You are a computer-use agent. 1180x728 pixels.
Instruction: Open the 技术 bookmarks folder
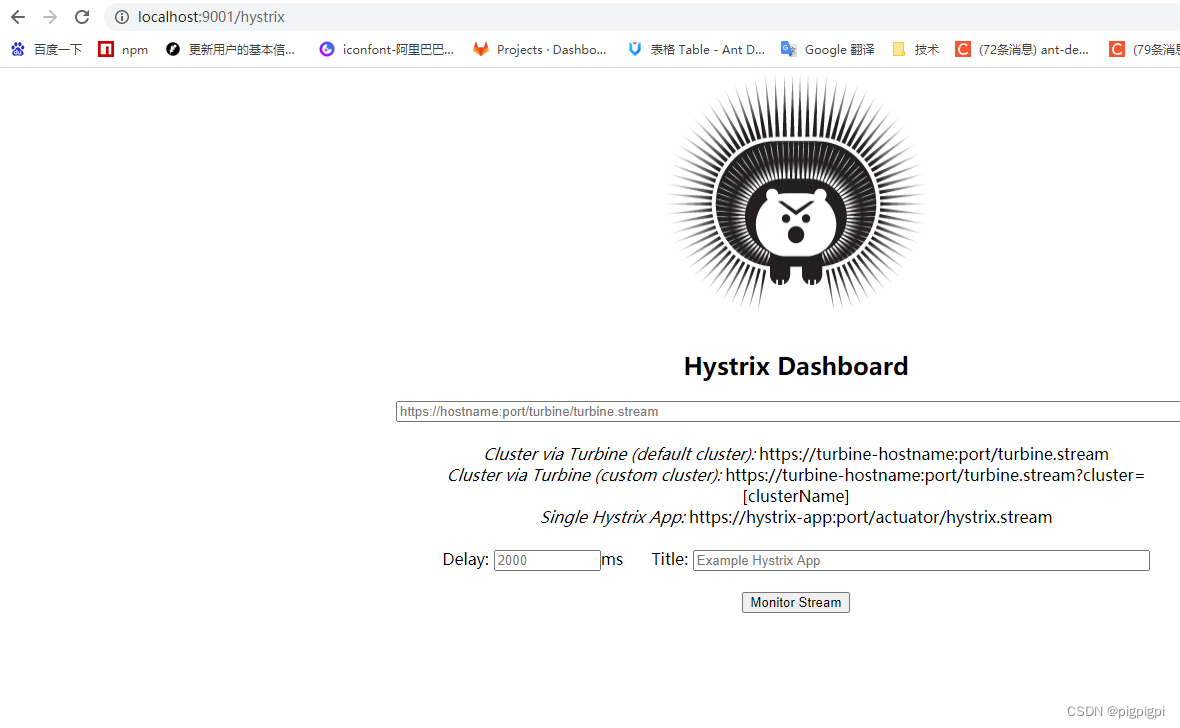(916, 49)
